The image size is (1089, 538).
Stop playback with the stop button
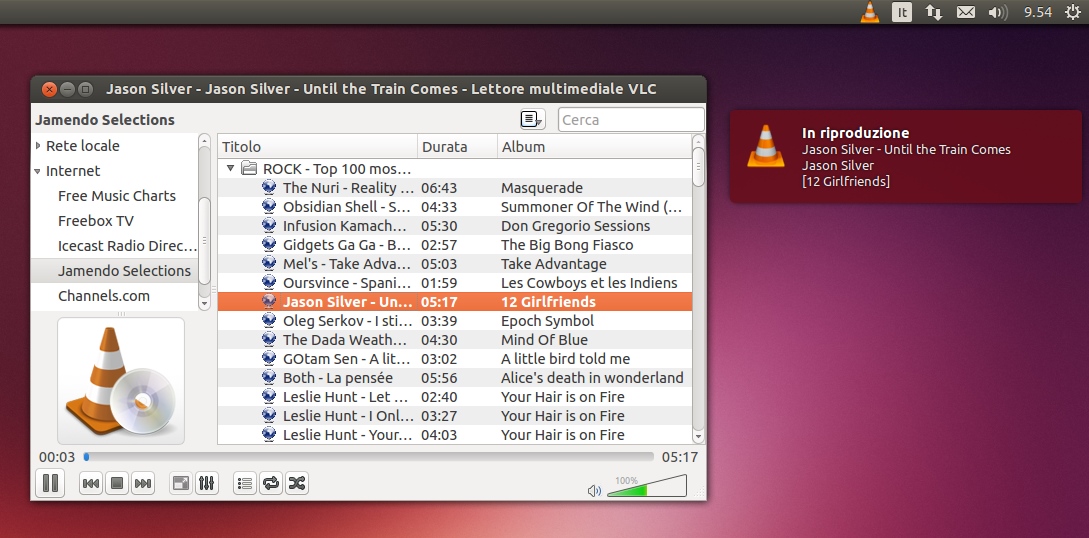tap(117, 483)
